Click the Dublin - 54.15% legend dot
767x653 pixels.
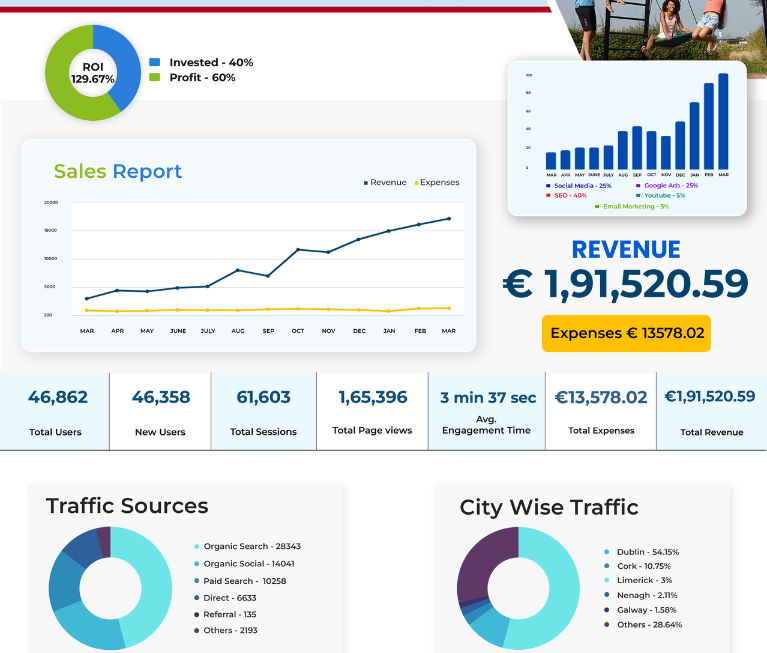pos(607,552)
